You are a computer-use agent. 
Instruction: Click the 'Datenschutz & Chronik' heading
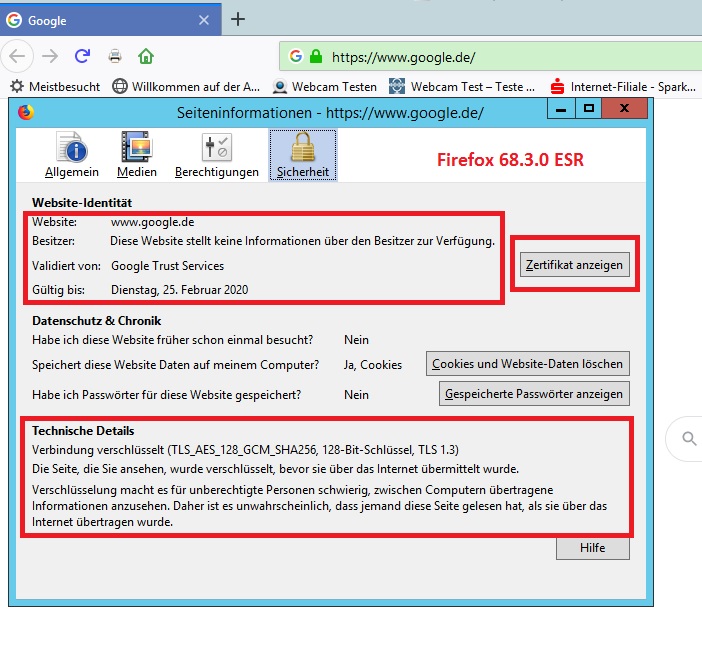[x=97, y=321]
